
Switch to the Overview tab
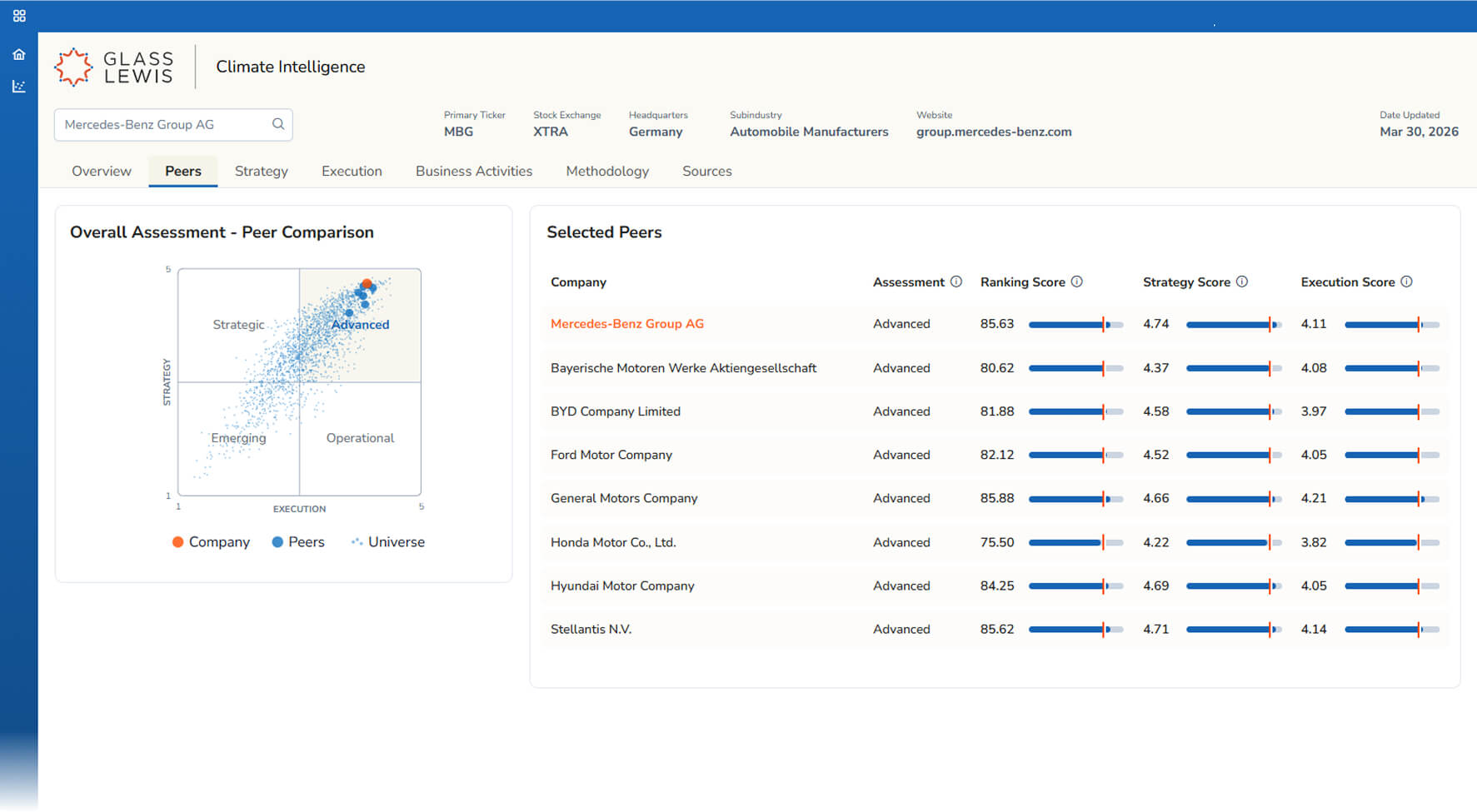[x=102, y=171]
